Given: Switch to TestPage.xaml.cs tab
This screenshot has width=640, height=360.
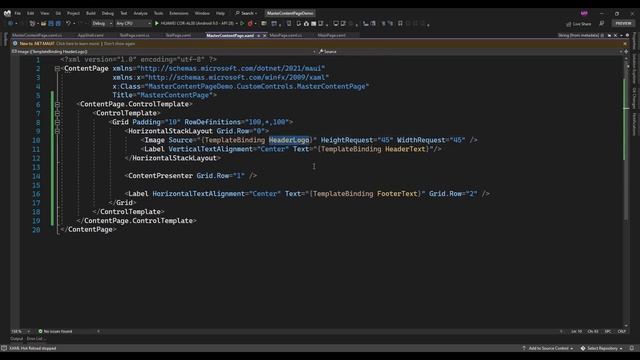Looking at the screenshot, I should [x=135, y=36].
